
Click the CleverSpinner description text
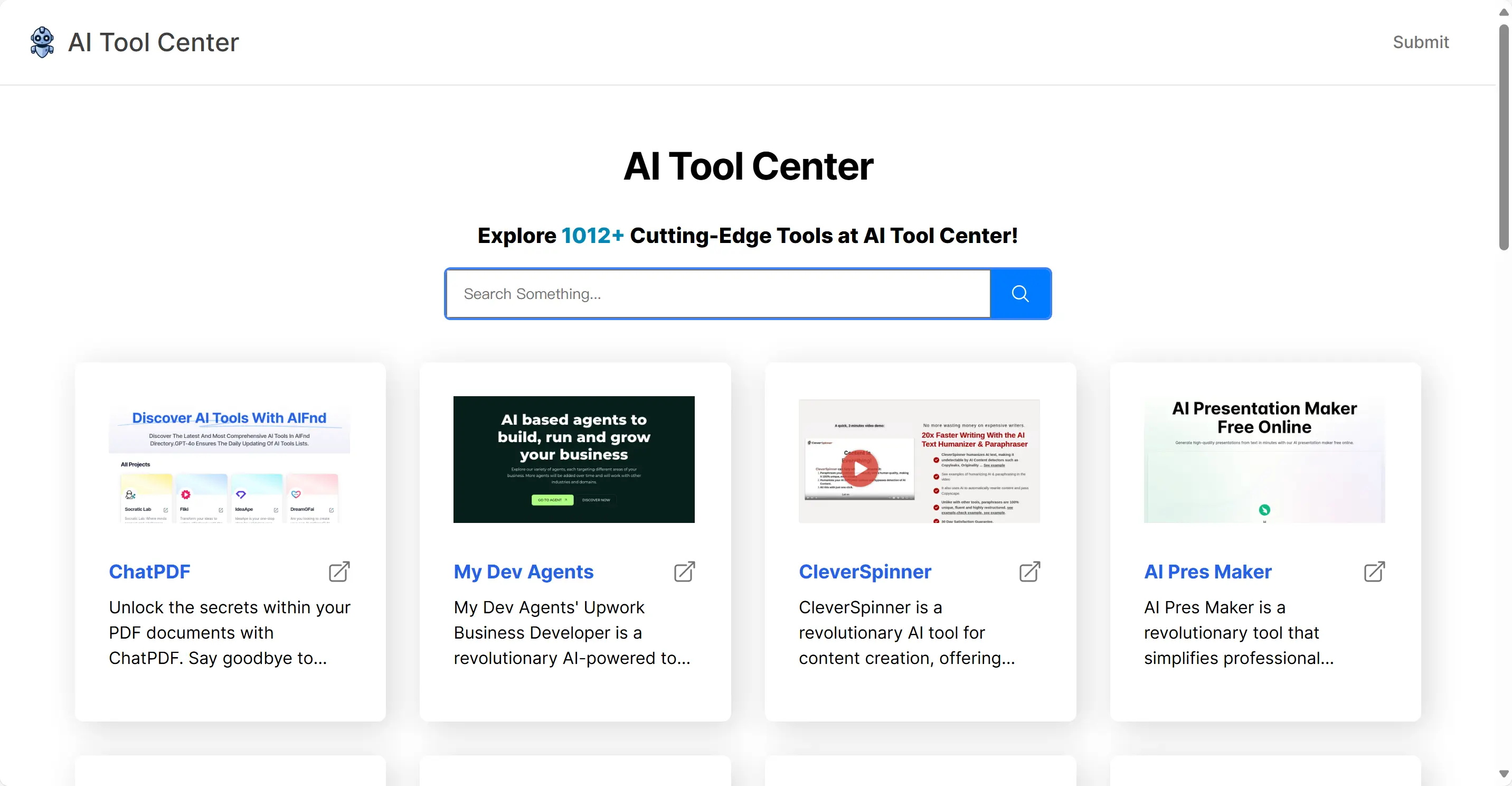[907, 633]
